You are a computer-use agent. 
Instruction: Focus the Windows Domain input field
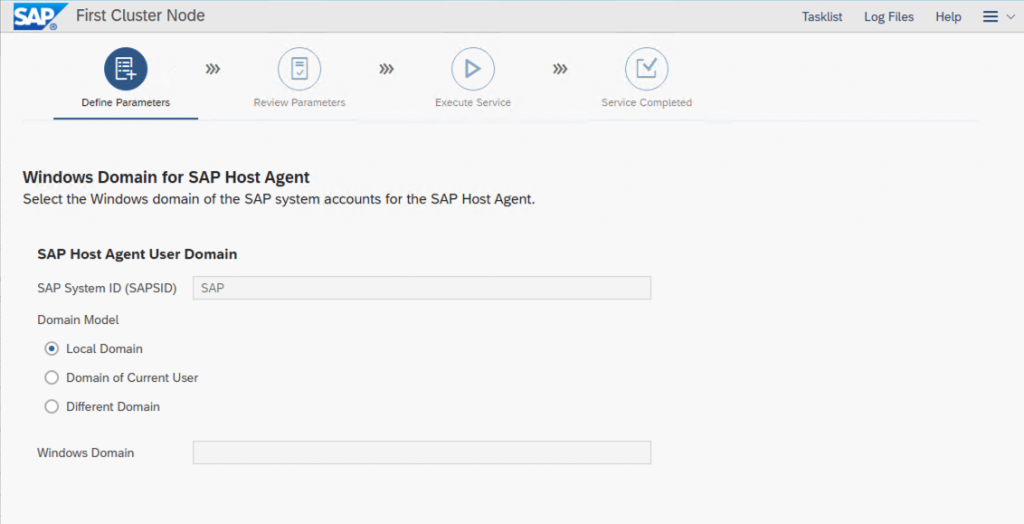[x=422, y=453]
